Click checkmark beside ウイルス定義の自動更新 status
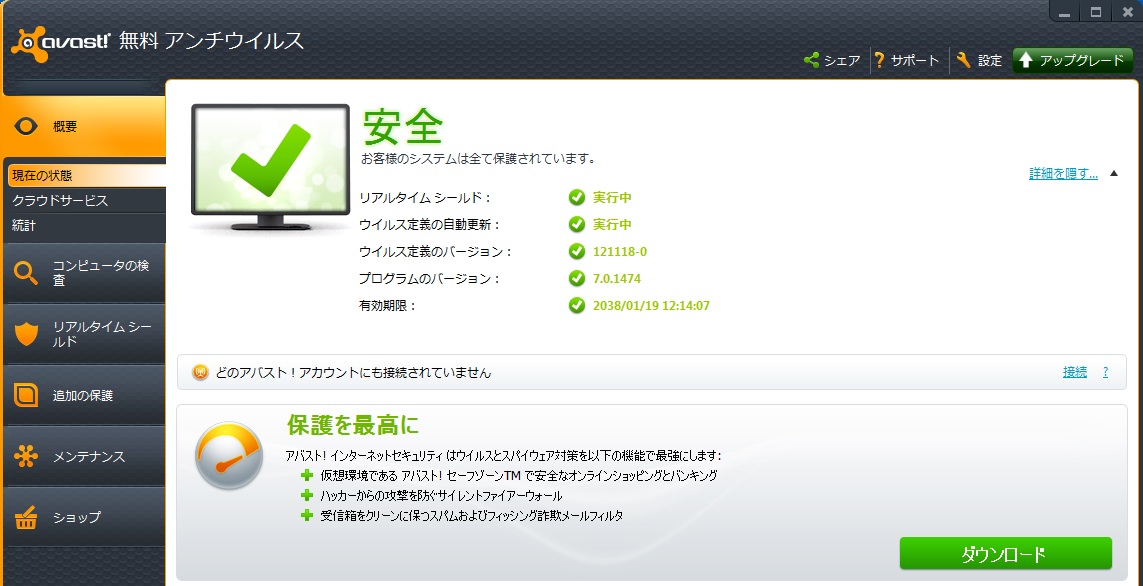The width and height of the screenshot is (1143, 586). point(577,224)
